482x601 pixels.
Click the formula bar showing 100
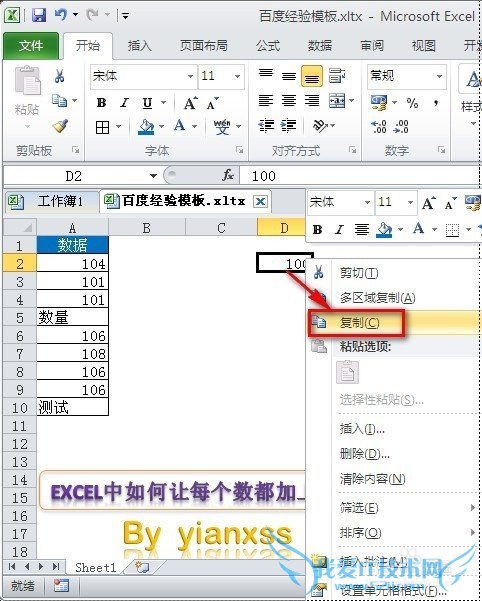(360, 176)
